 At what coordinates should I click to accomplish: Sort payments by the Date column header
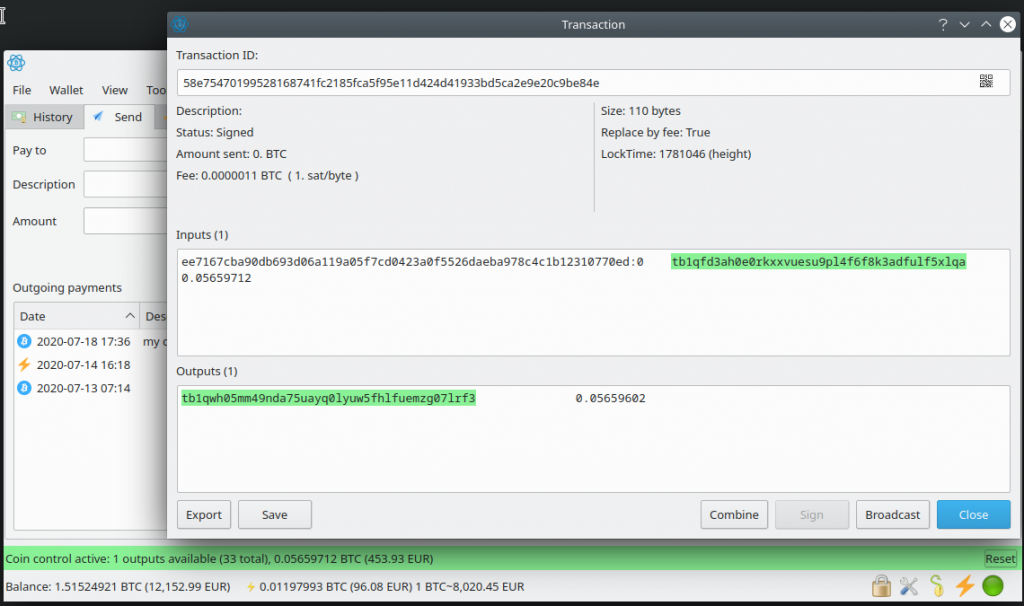76,316
